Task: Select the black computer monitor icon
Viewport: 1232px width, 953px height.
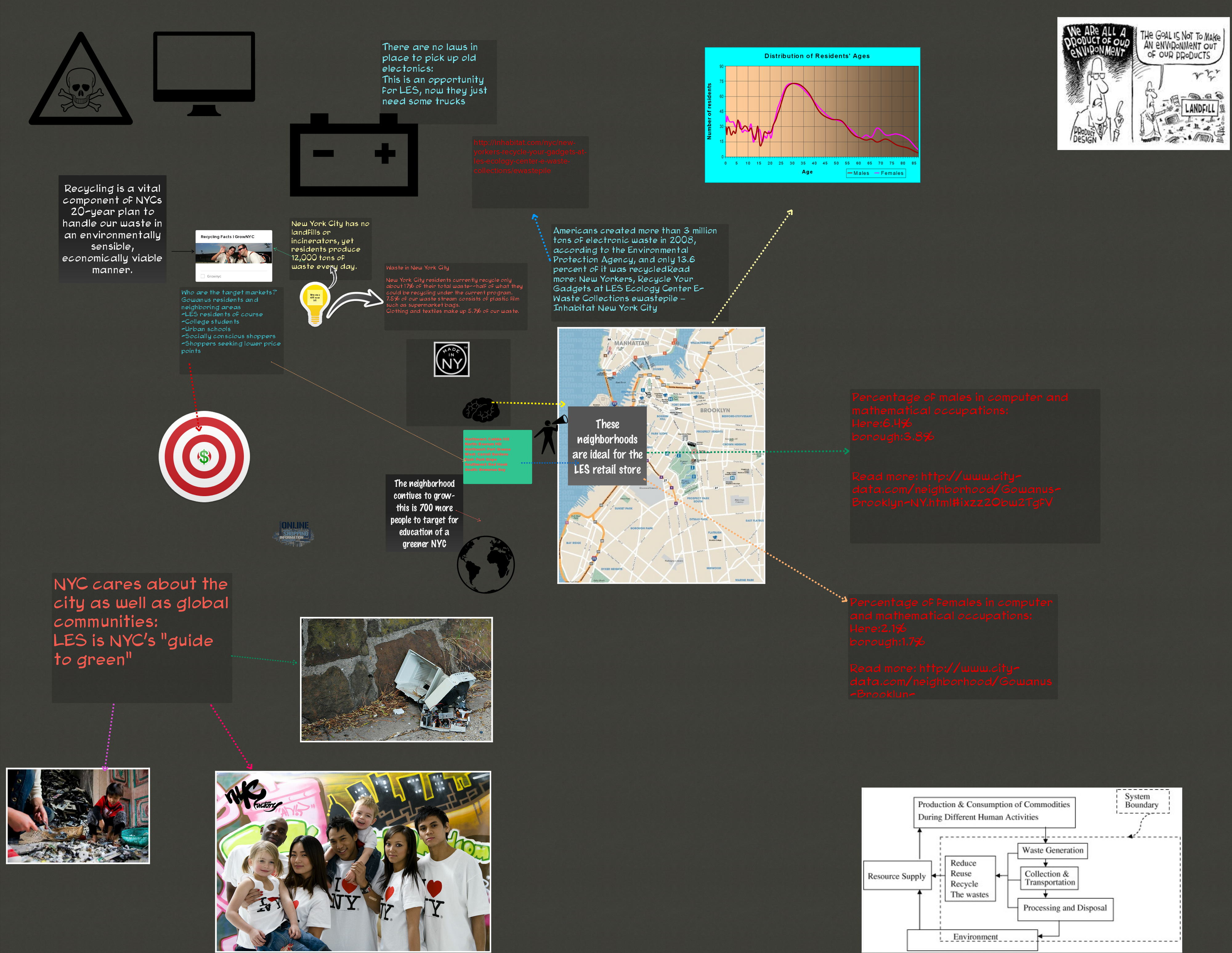Action: (204, 70)
